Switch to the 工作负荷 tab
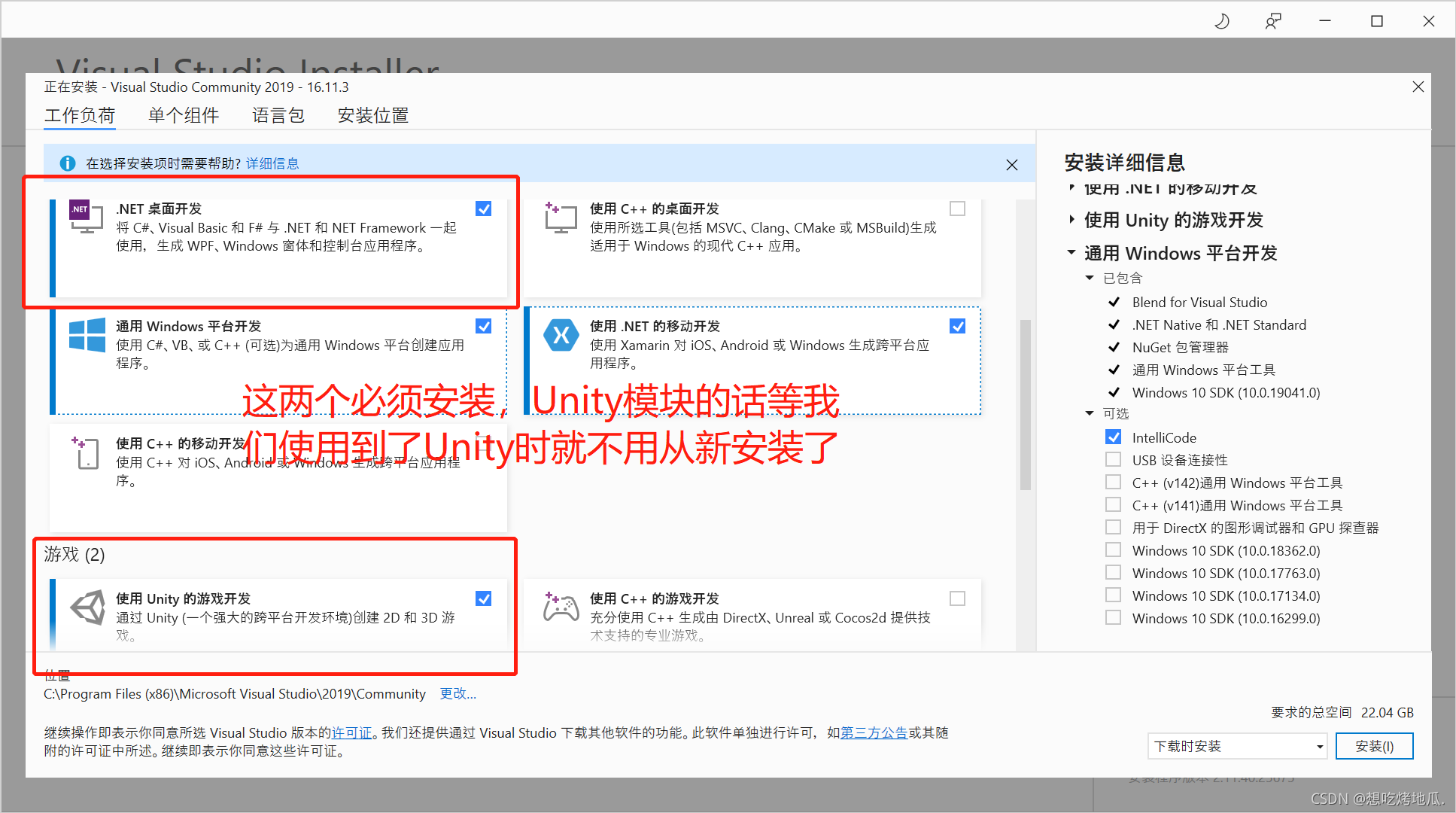 [80, 115]
